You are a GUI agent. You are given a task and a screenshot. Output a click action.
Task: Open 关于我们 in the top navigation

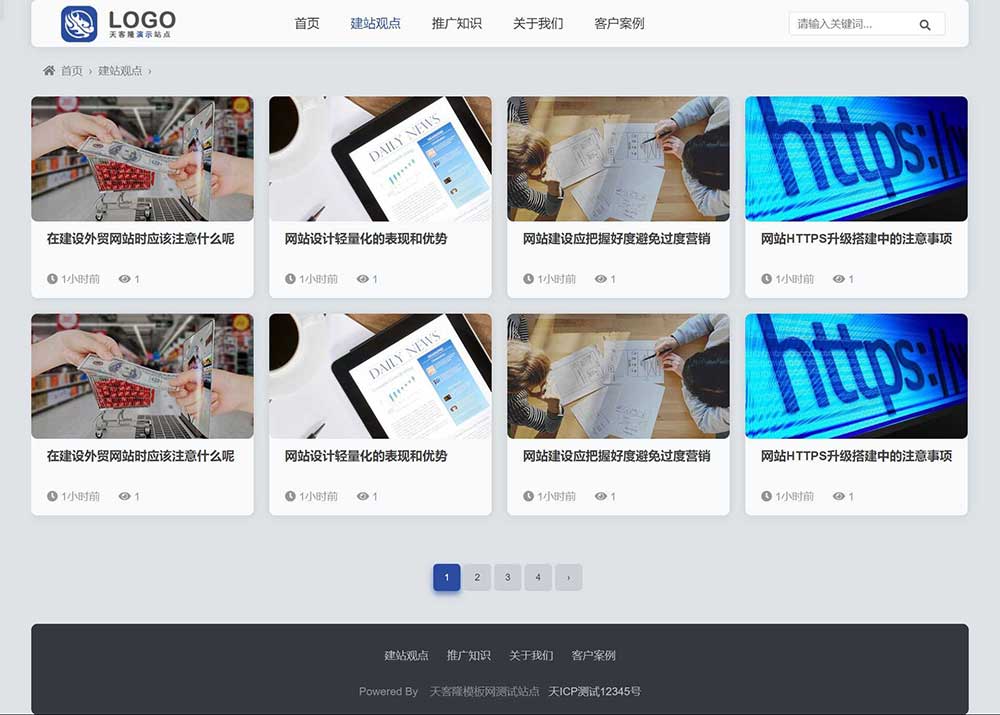pos(538,24)
